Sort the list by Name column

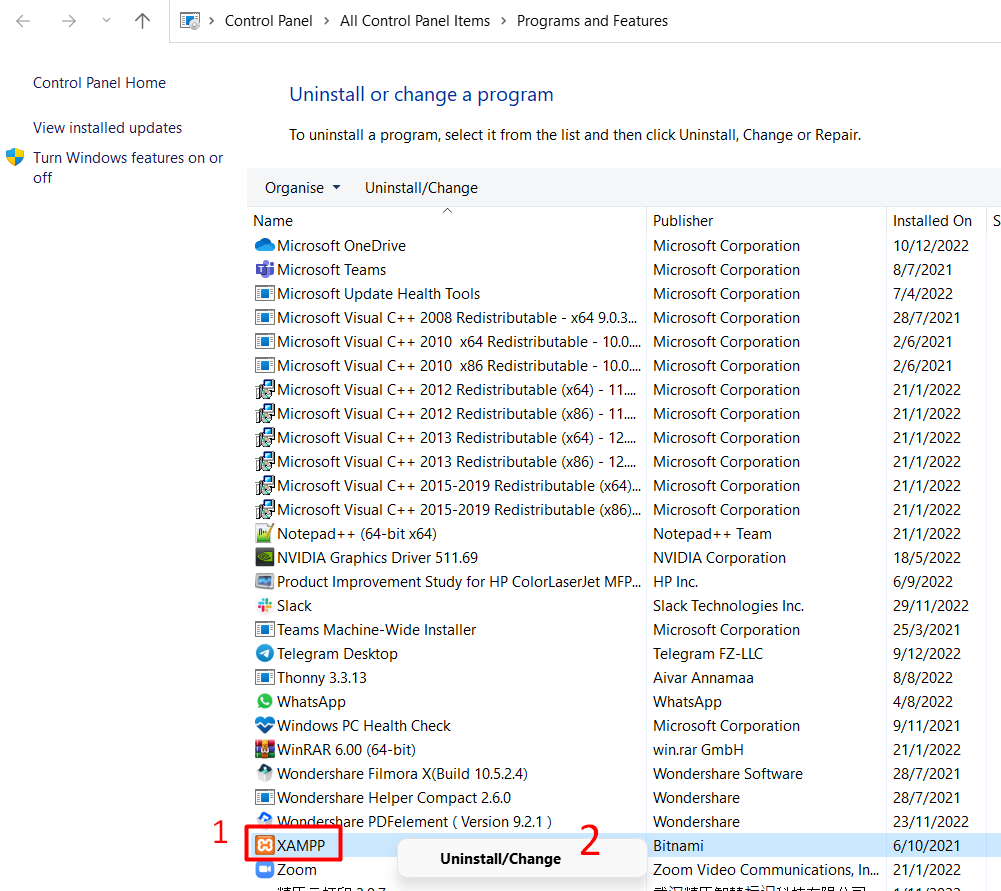(x=273, y=221)
